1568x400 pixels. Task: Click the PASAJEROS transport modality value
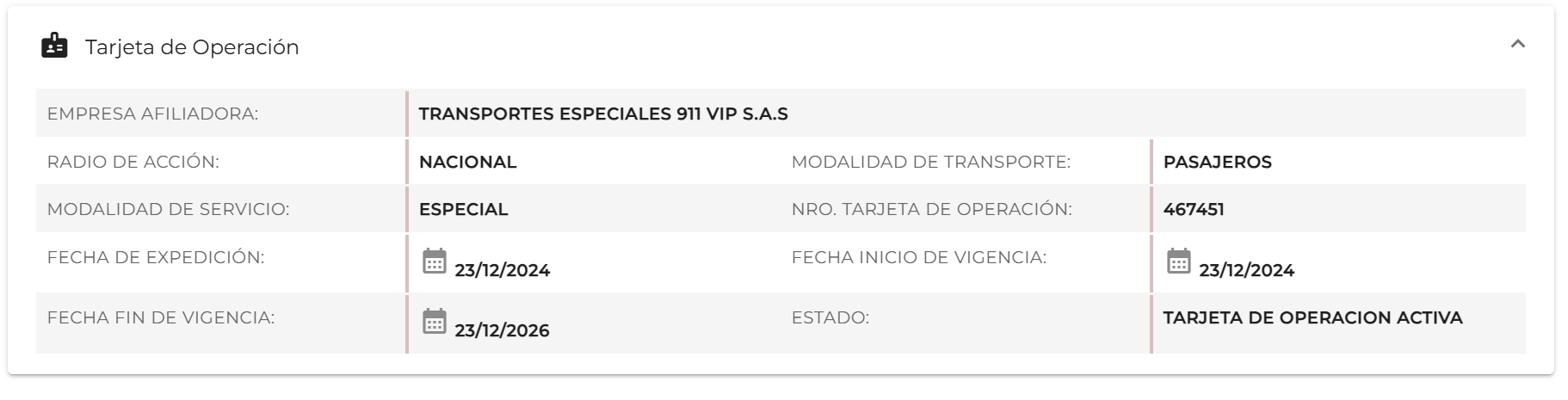1217,162
